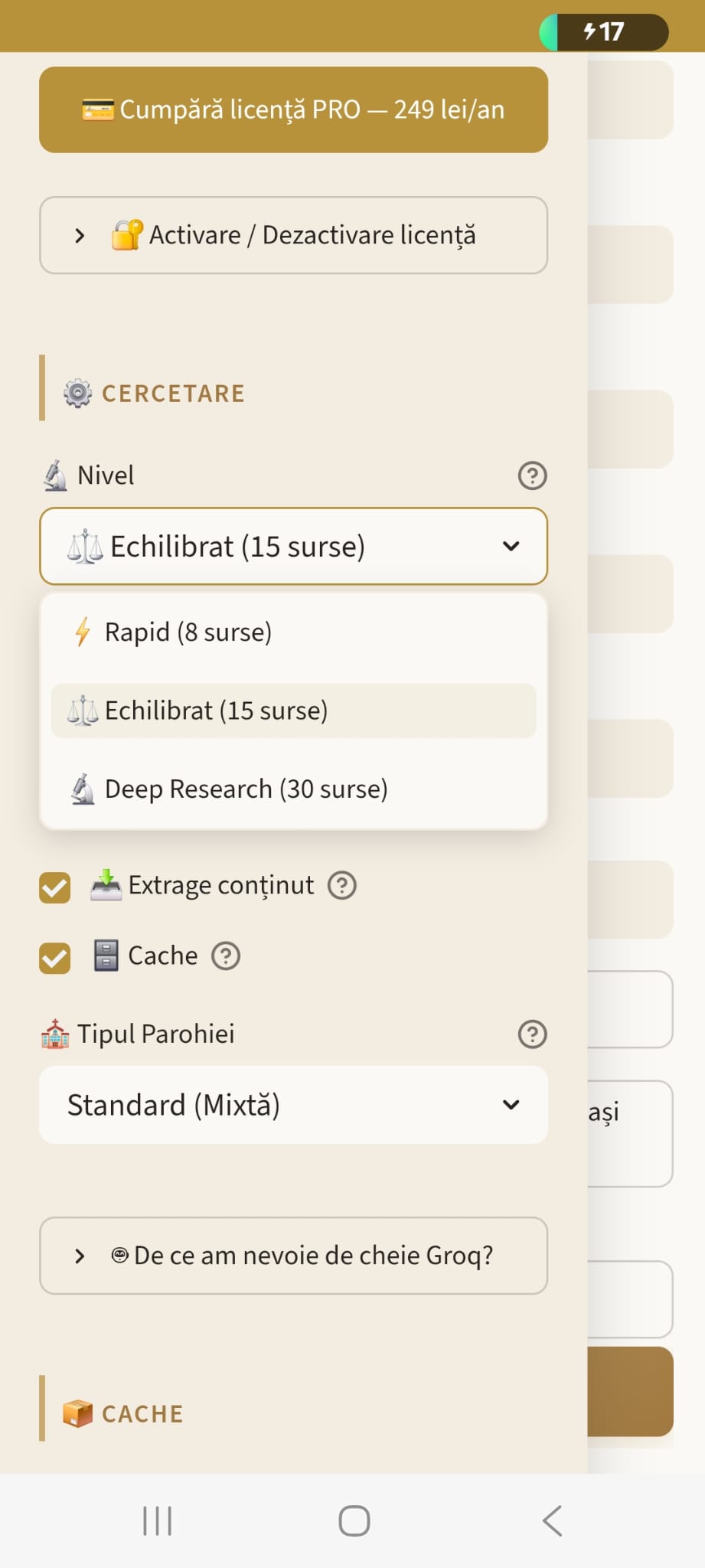Tap the Android home navigation icon
705x1568 pixels.
354,1521
